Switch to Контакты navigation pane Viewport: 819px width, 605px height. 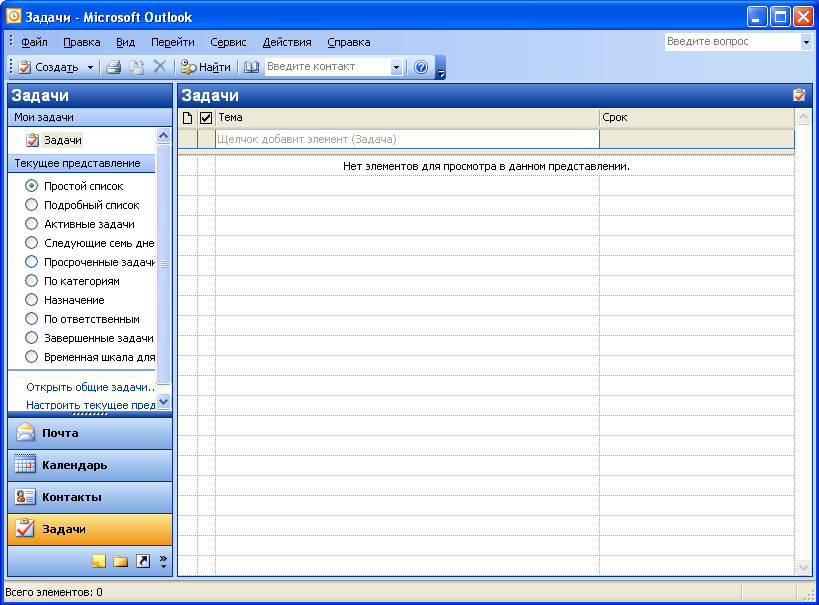90,497
